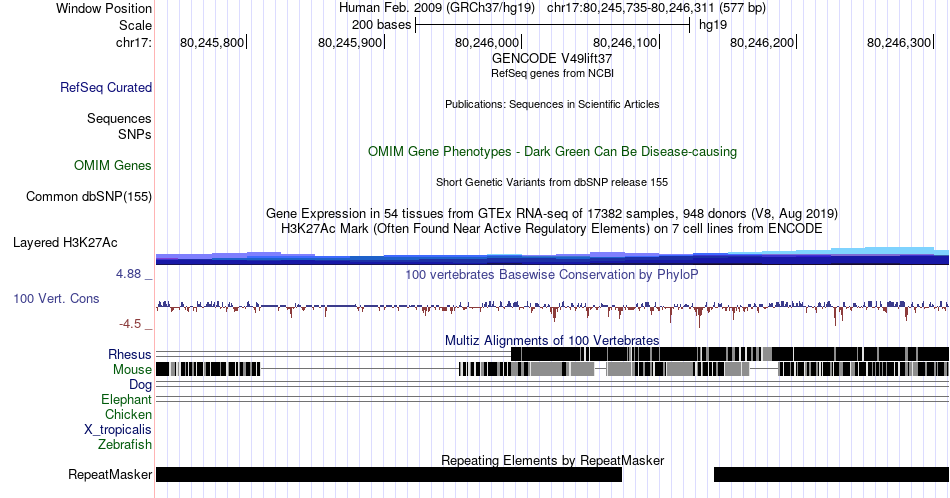Screen dimensions: 950x498
Task: Click the SNPs track label
Action: (135, 134)
